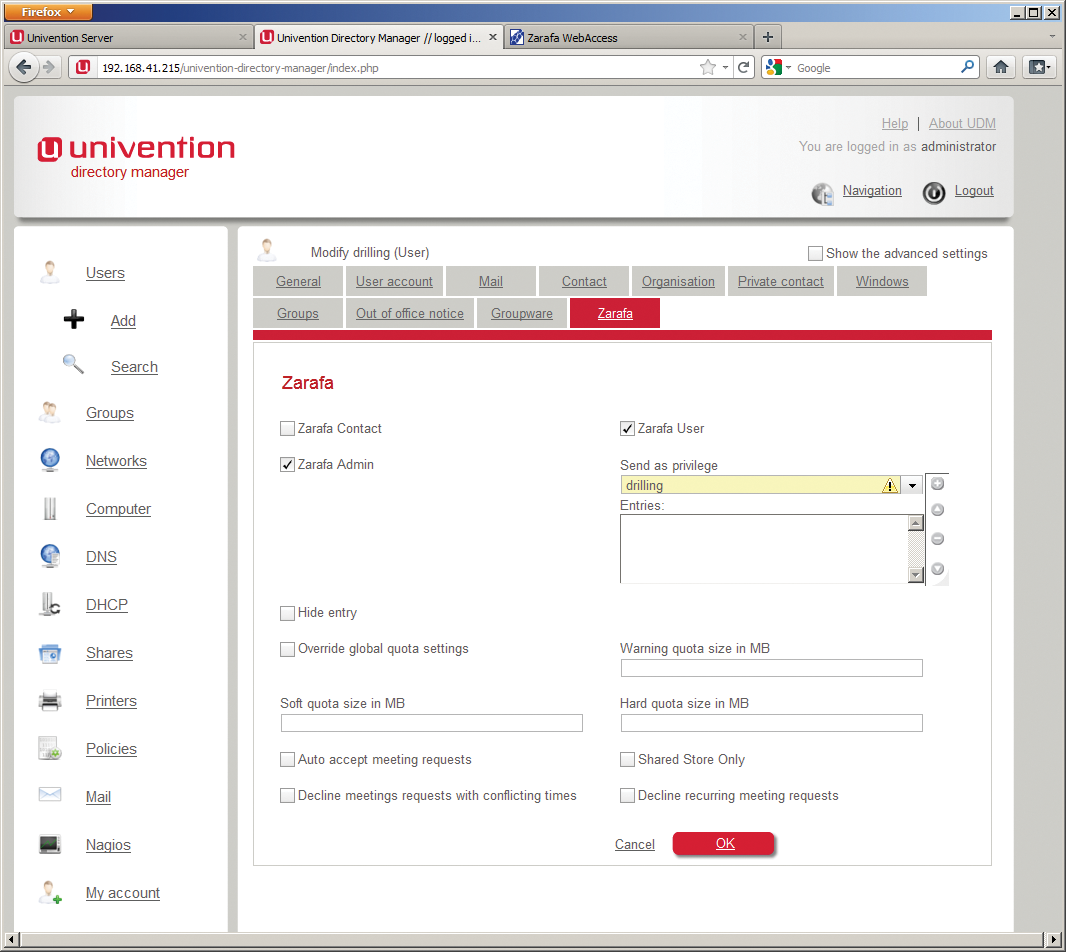
Task: Check Show the advanced settings
Action: point(815,253)
